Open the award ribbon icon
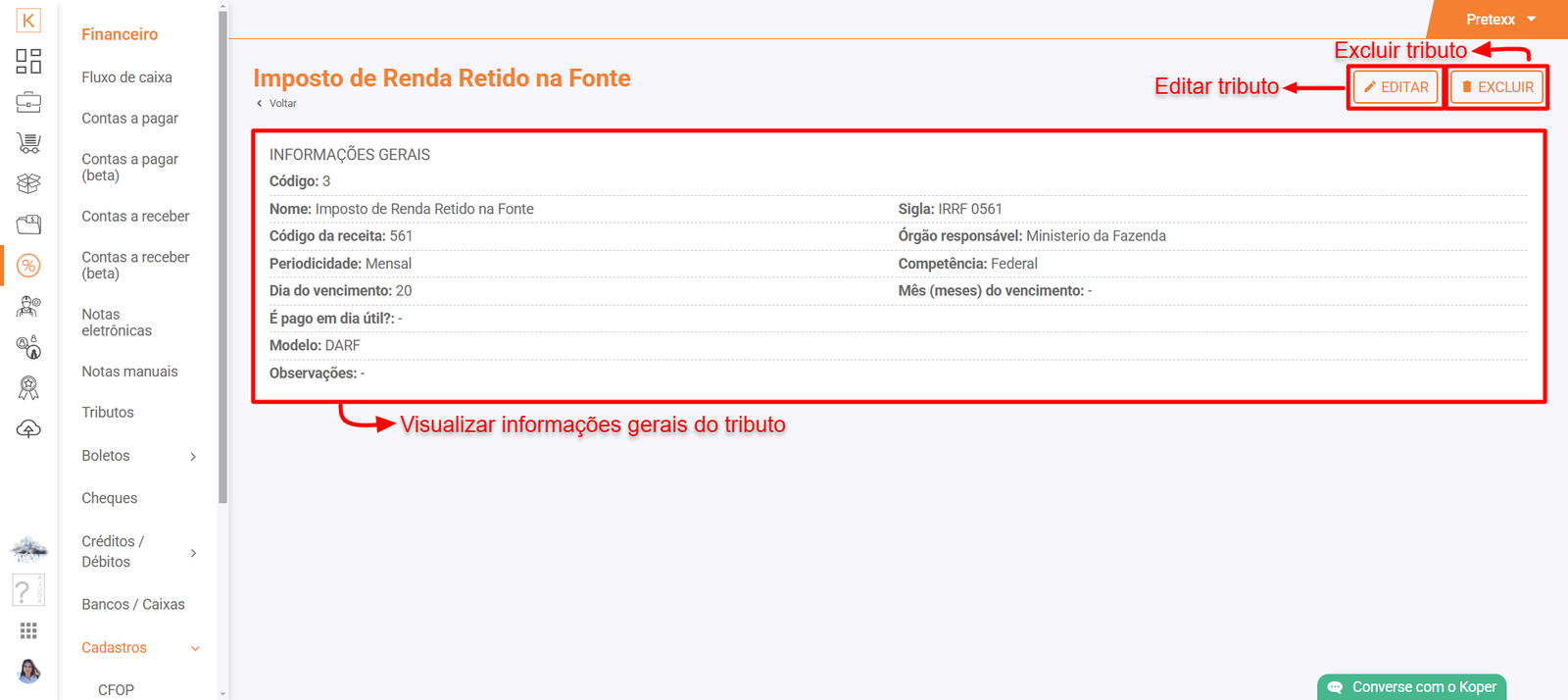The width and height of the screenshot is (1568, 700). tap(28, 388)
